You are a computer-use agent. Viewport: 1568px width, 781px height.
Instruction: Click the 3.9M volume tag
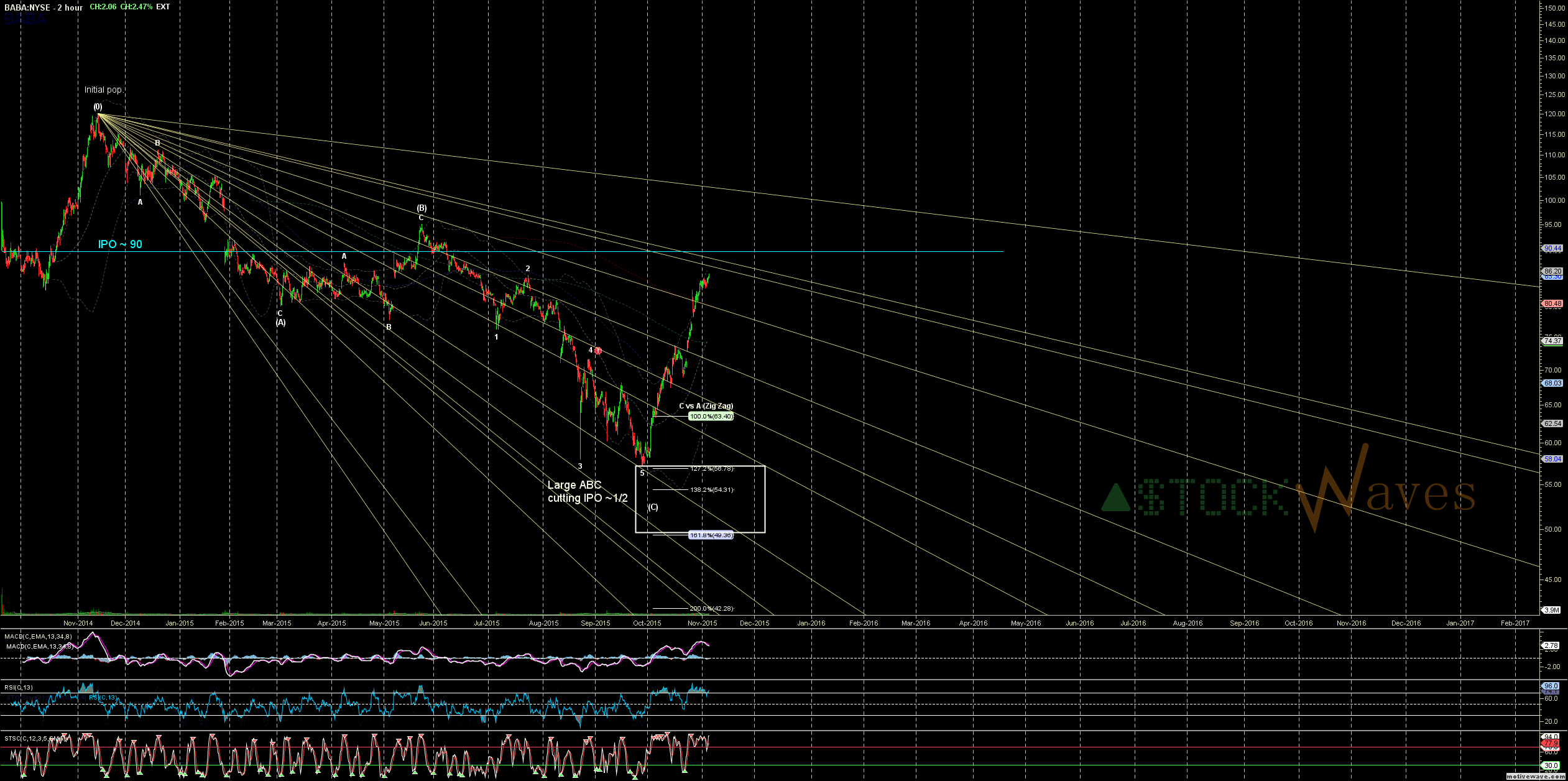1552,610
